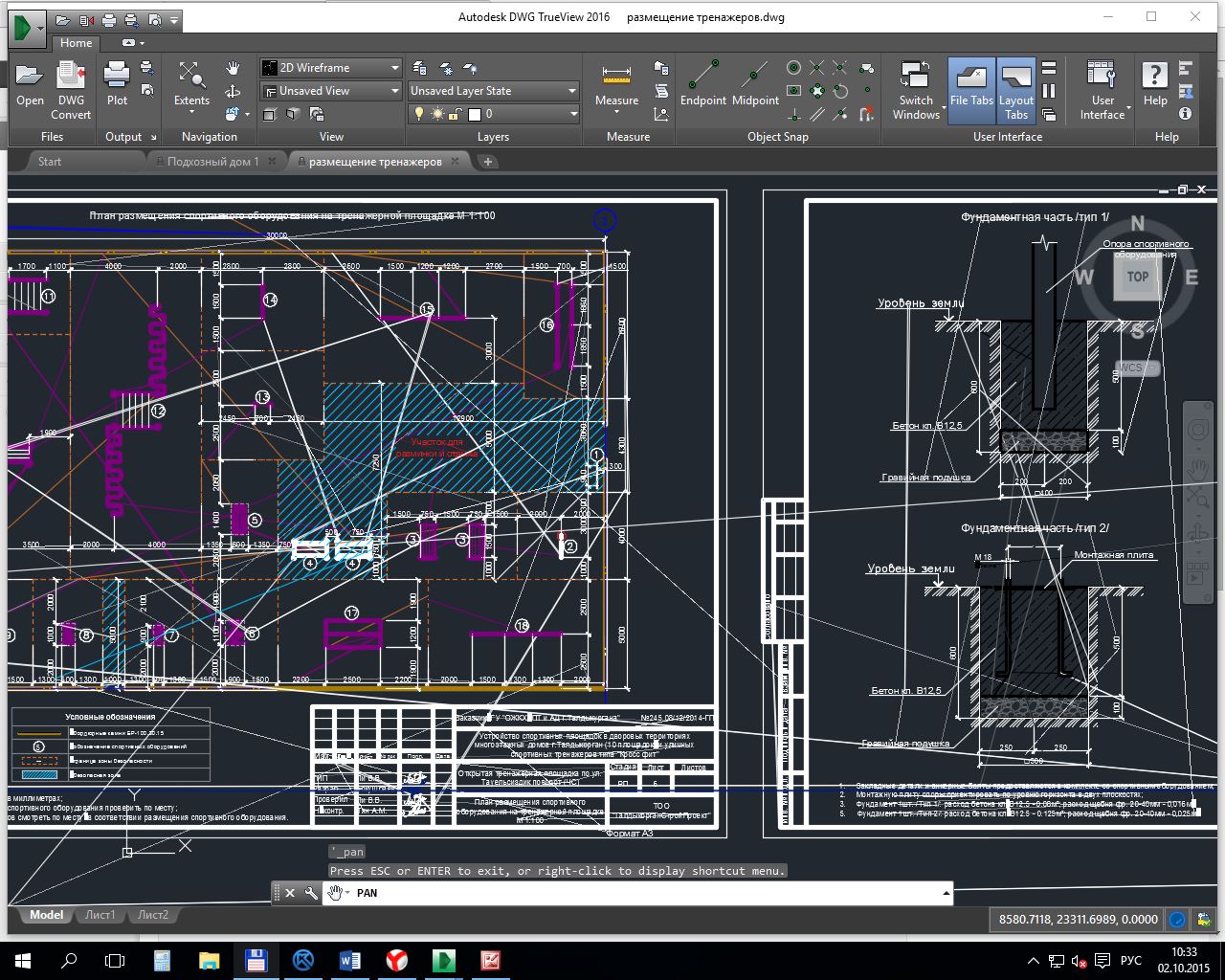
Task: Toggle Endpoint object snap
Action: [703, 83]
